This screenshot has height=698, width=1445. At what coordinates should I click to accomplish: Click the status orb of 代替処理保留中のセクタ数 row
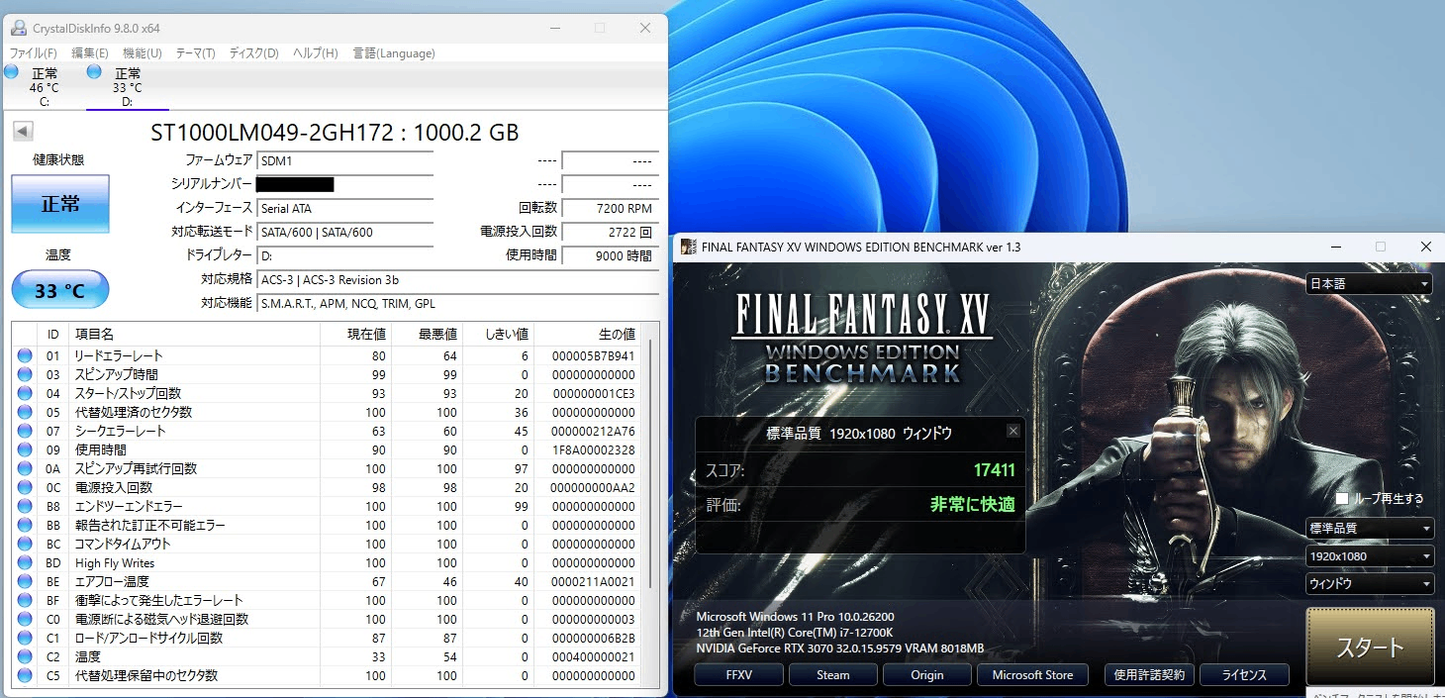pyautogui.click(x=24, y=676)
